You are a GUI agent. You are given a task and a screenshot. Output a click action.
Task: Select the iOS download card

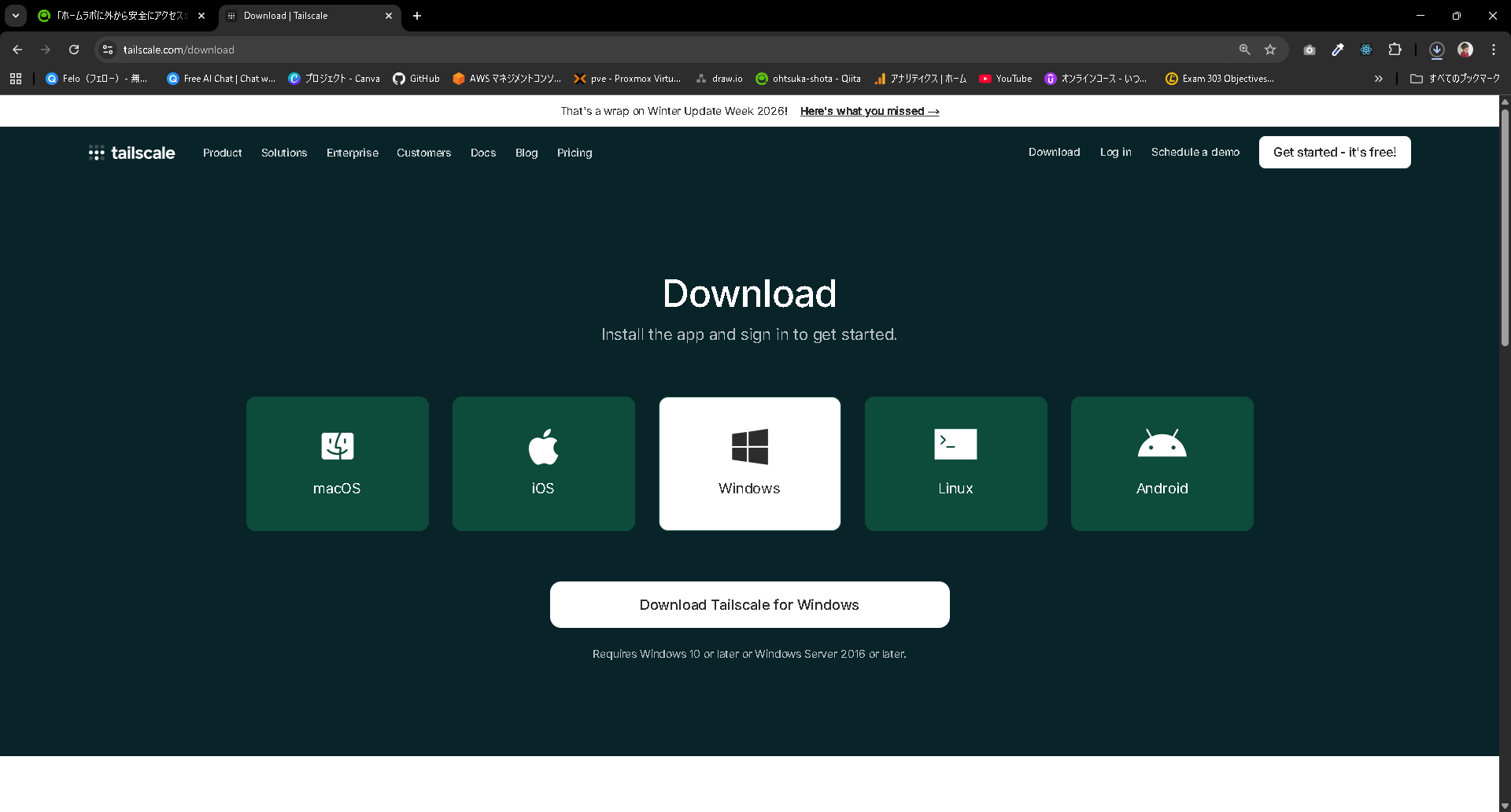[x=544, y=463]
